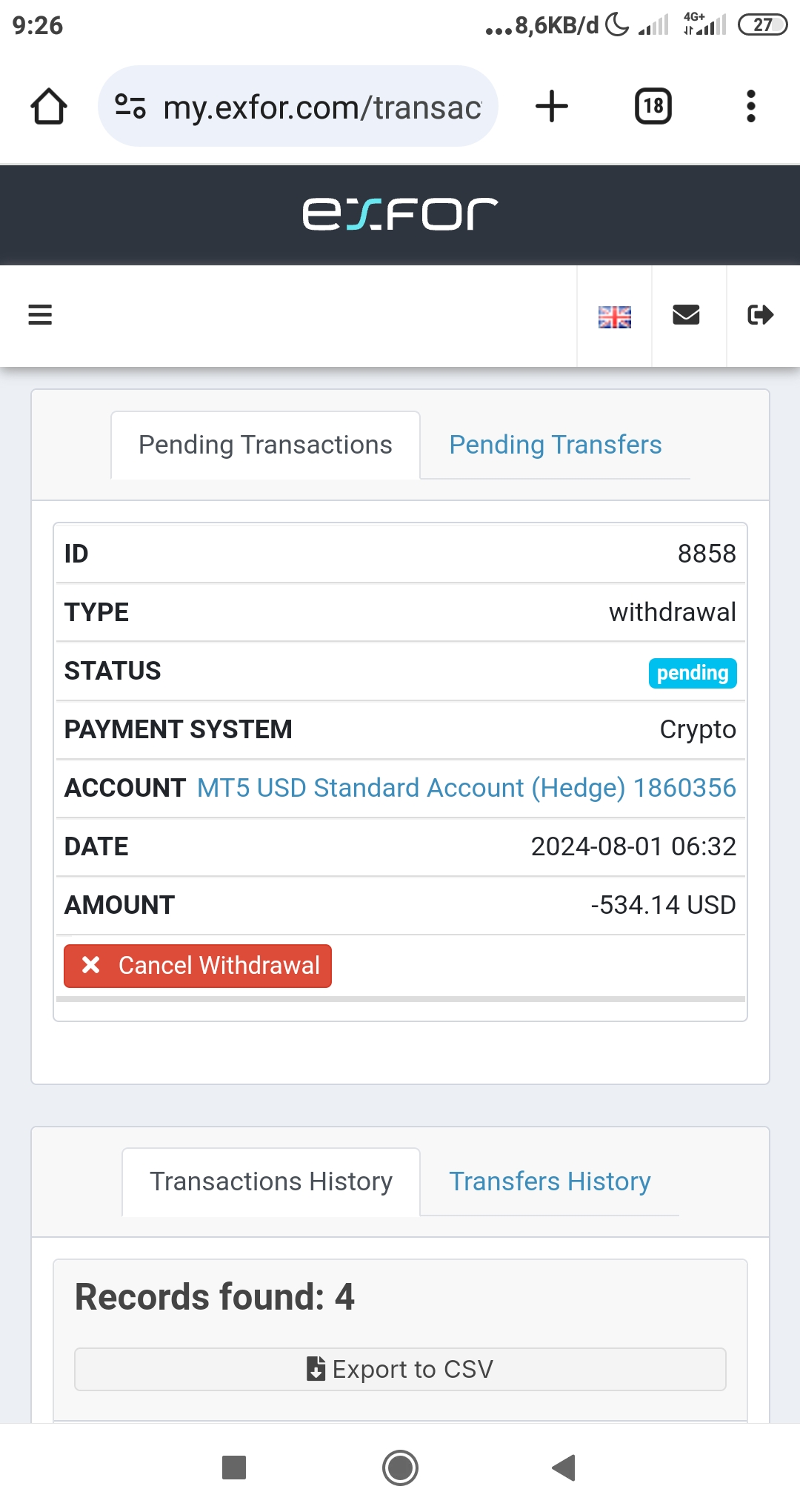The width and height of the screenshot is (800, 1512).
Task: Open site info icon in address bar
Action: click(130, 106)
